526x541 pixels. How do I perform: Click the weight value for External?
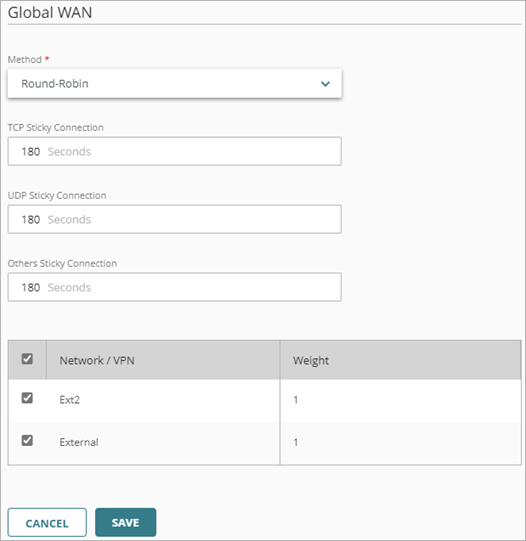tap(296, 442)
